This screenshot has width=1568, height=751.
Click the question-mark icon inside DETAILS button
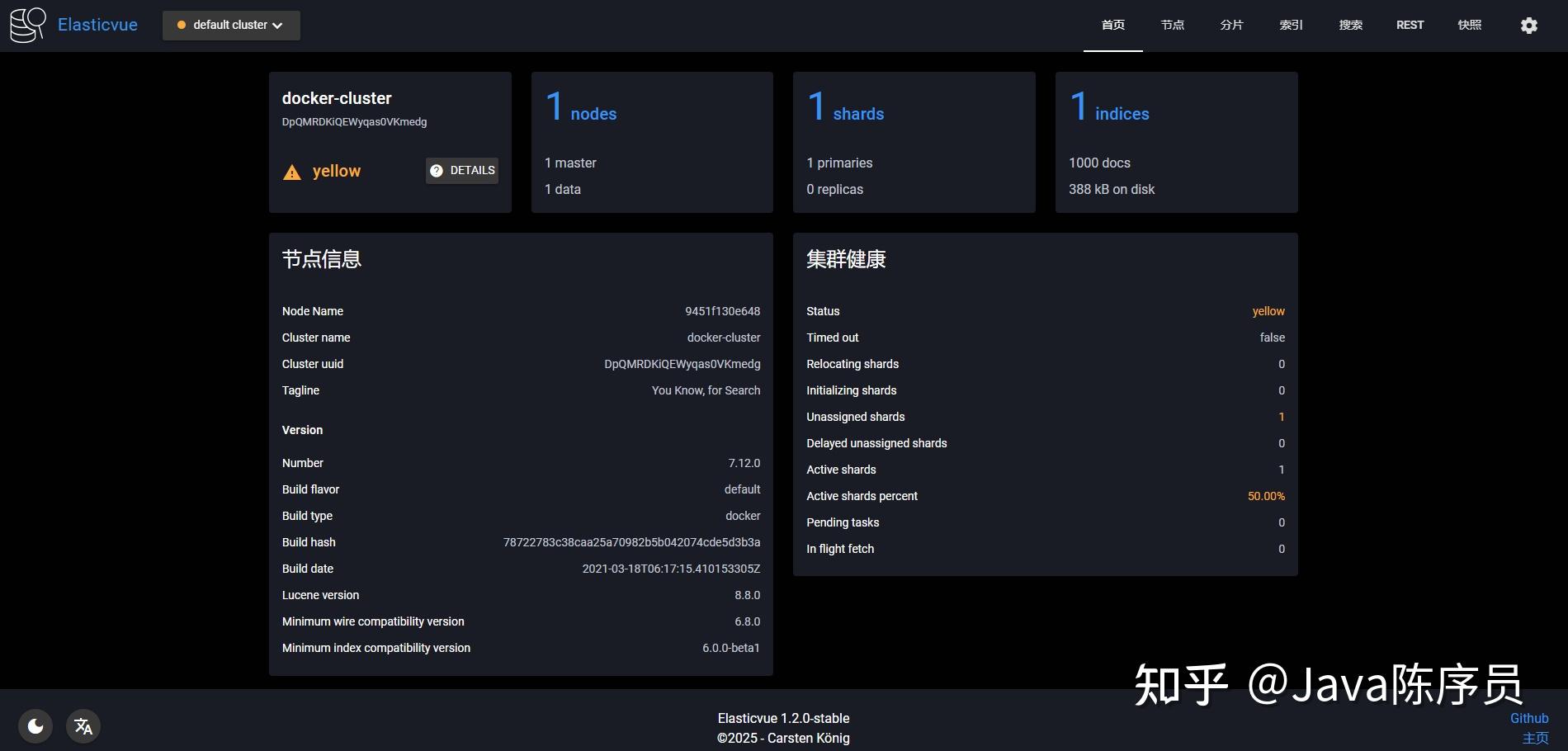point(437,170)
